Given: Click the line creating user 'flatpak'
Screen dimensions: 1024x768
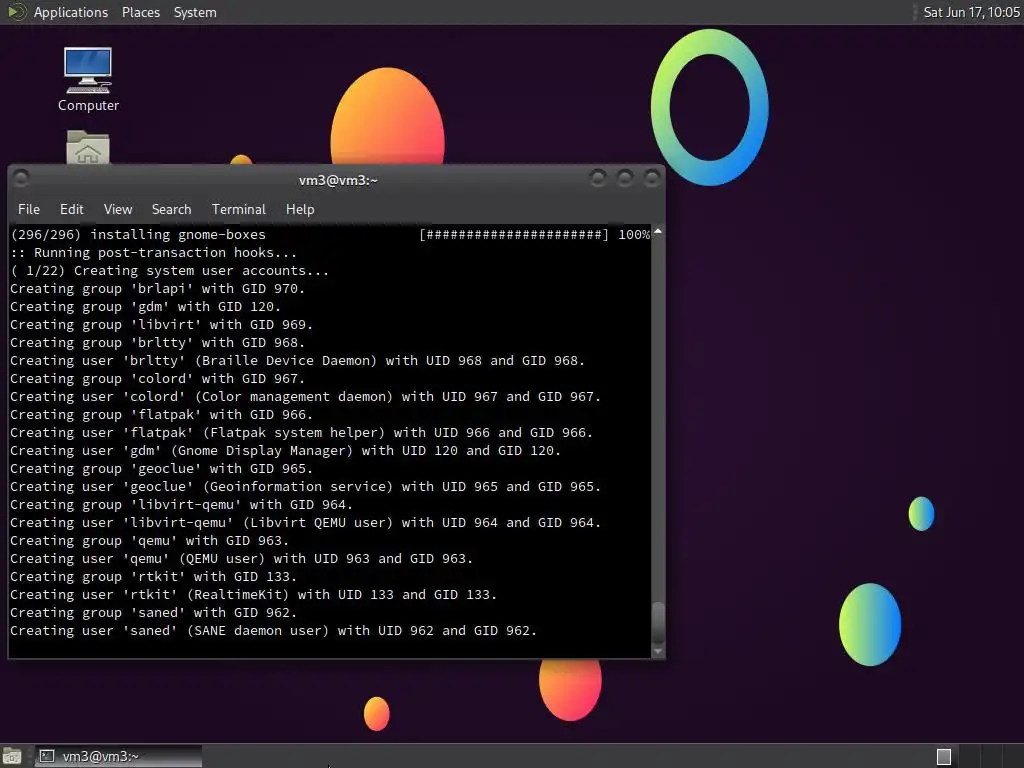Looking at the screenshot, I should point(301,432).
